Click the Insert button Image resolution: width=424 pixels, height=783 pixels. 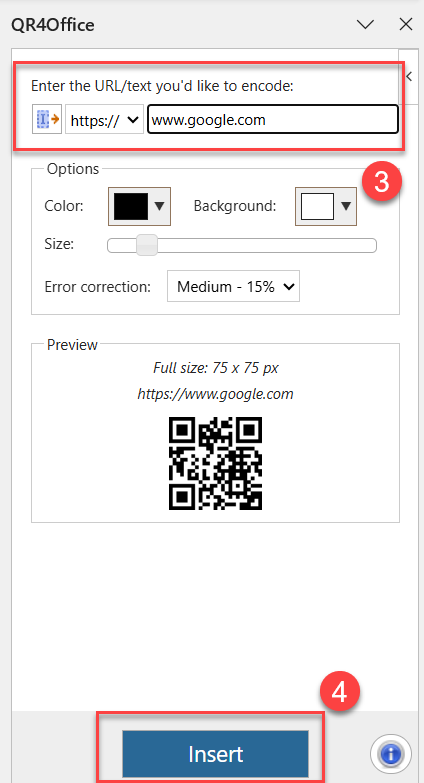pos(215,754)
